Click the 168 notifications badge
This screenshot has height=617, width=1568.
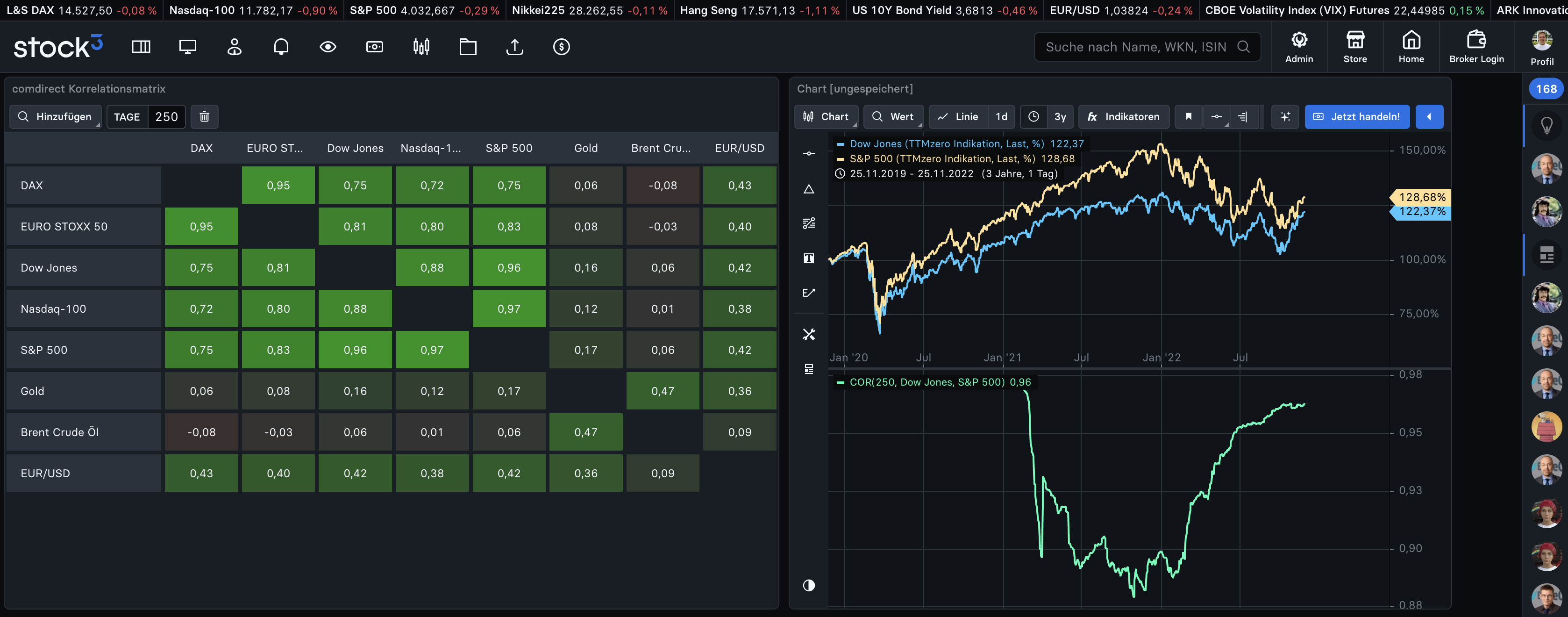(1546, 89)
